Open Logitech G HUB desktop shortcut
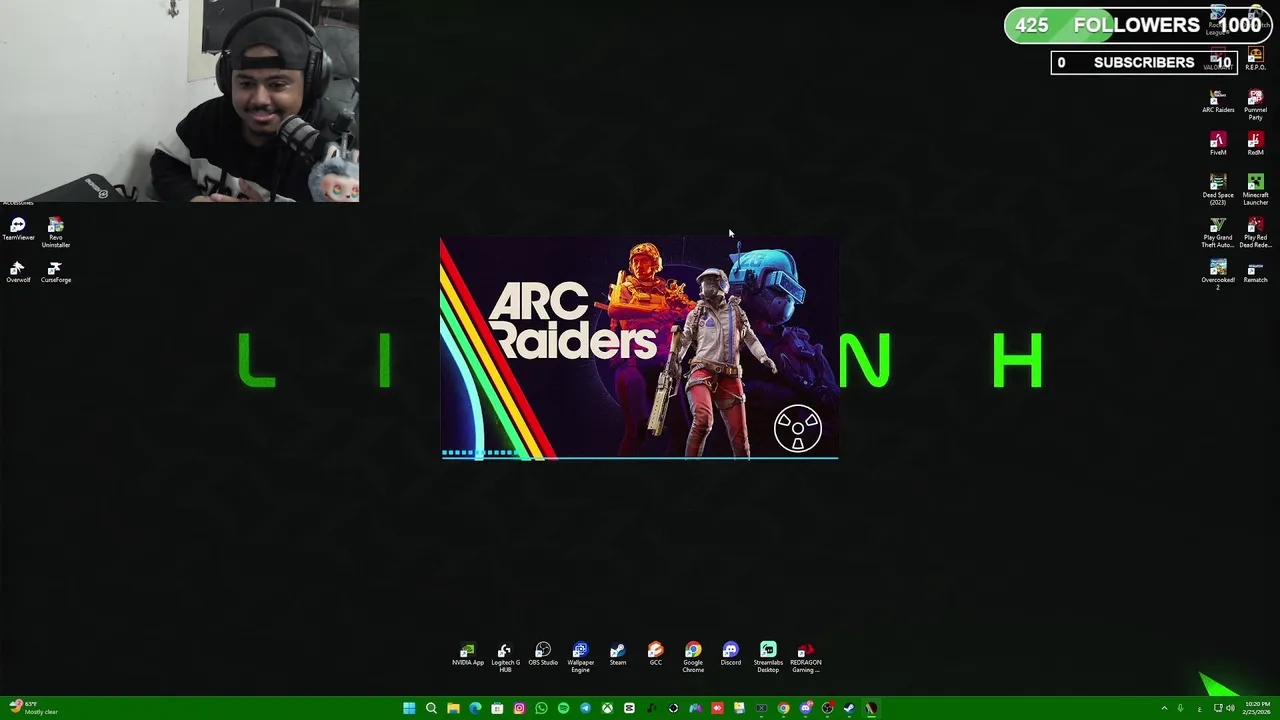Screen dimensions: 1280x720 [x=505, y=657]
